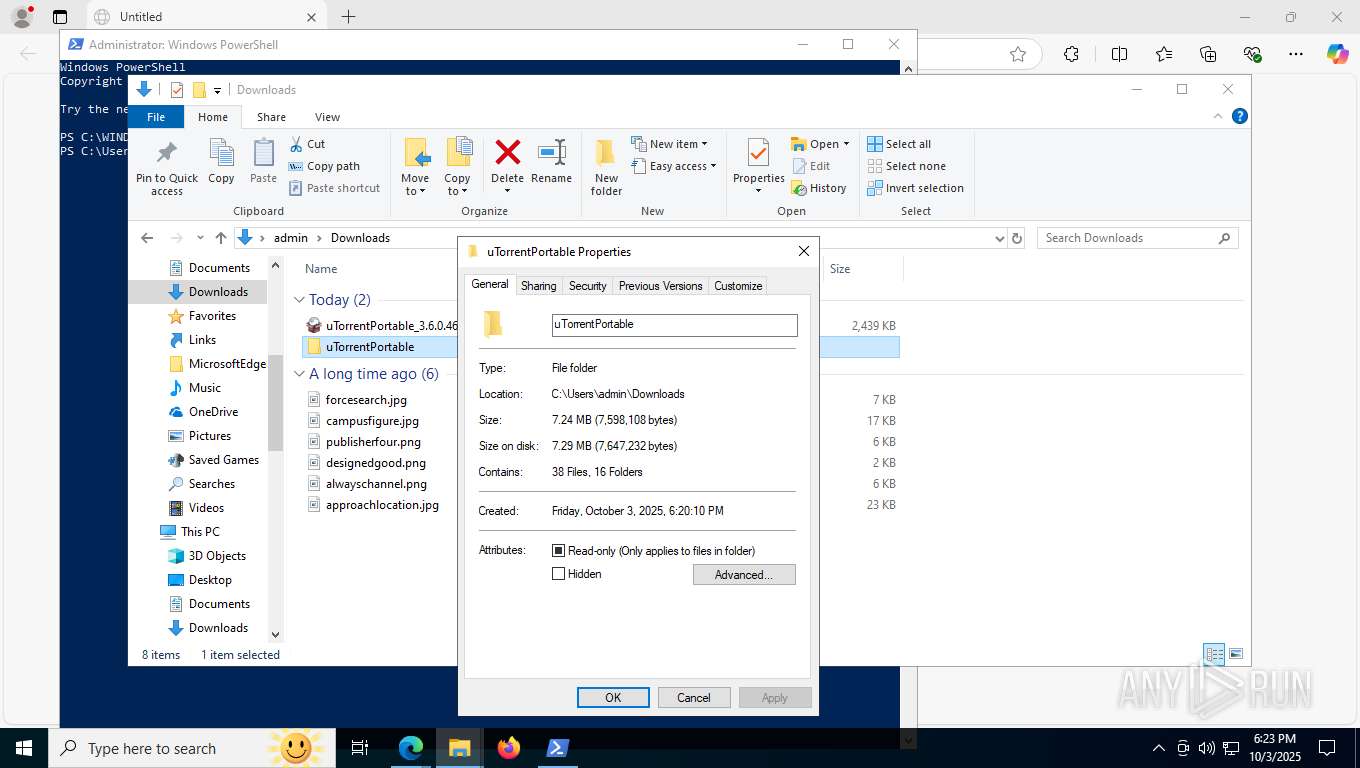1360x768 pixels.
Task: Click the Copy ribbon icon
Action: tap(221, 153)
